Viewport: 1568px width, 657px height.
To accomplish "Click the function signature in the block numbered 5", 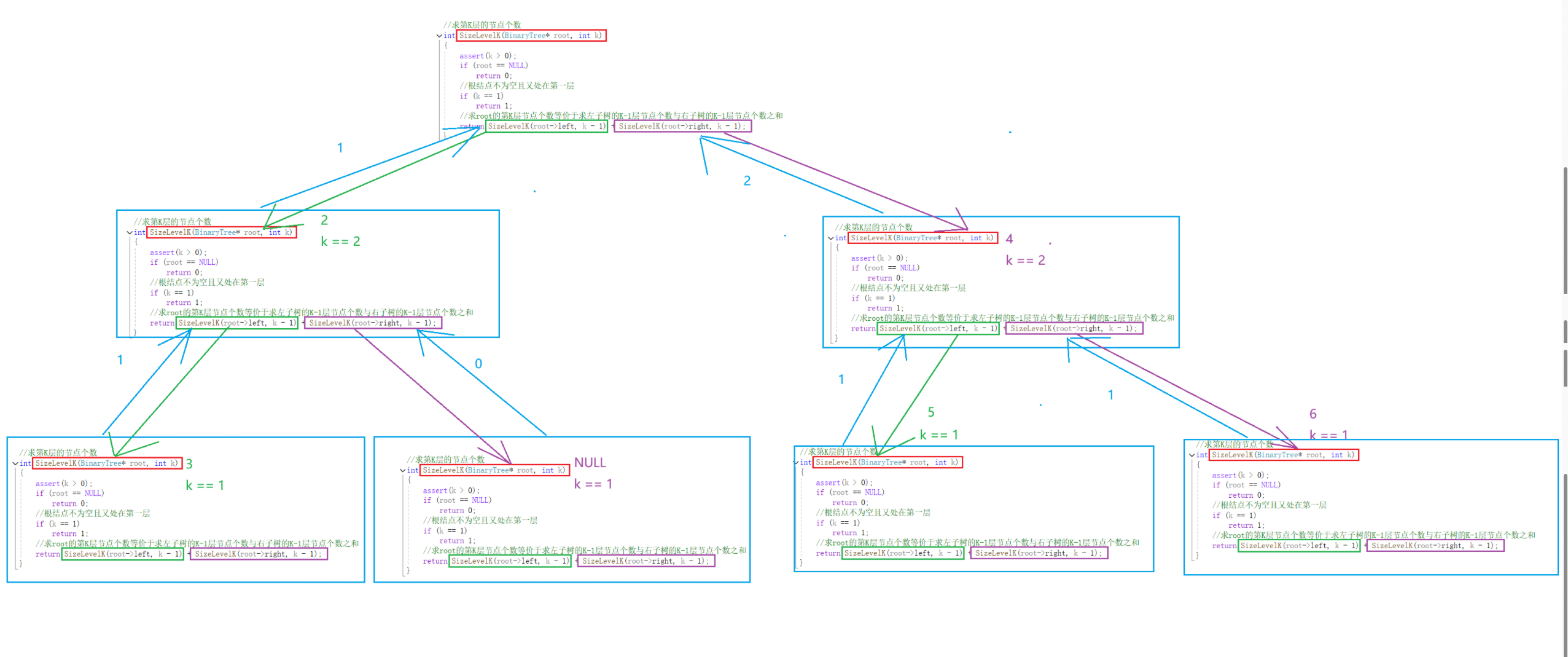I will click(x=888, y=462).
